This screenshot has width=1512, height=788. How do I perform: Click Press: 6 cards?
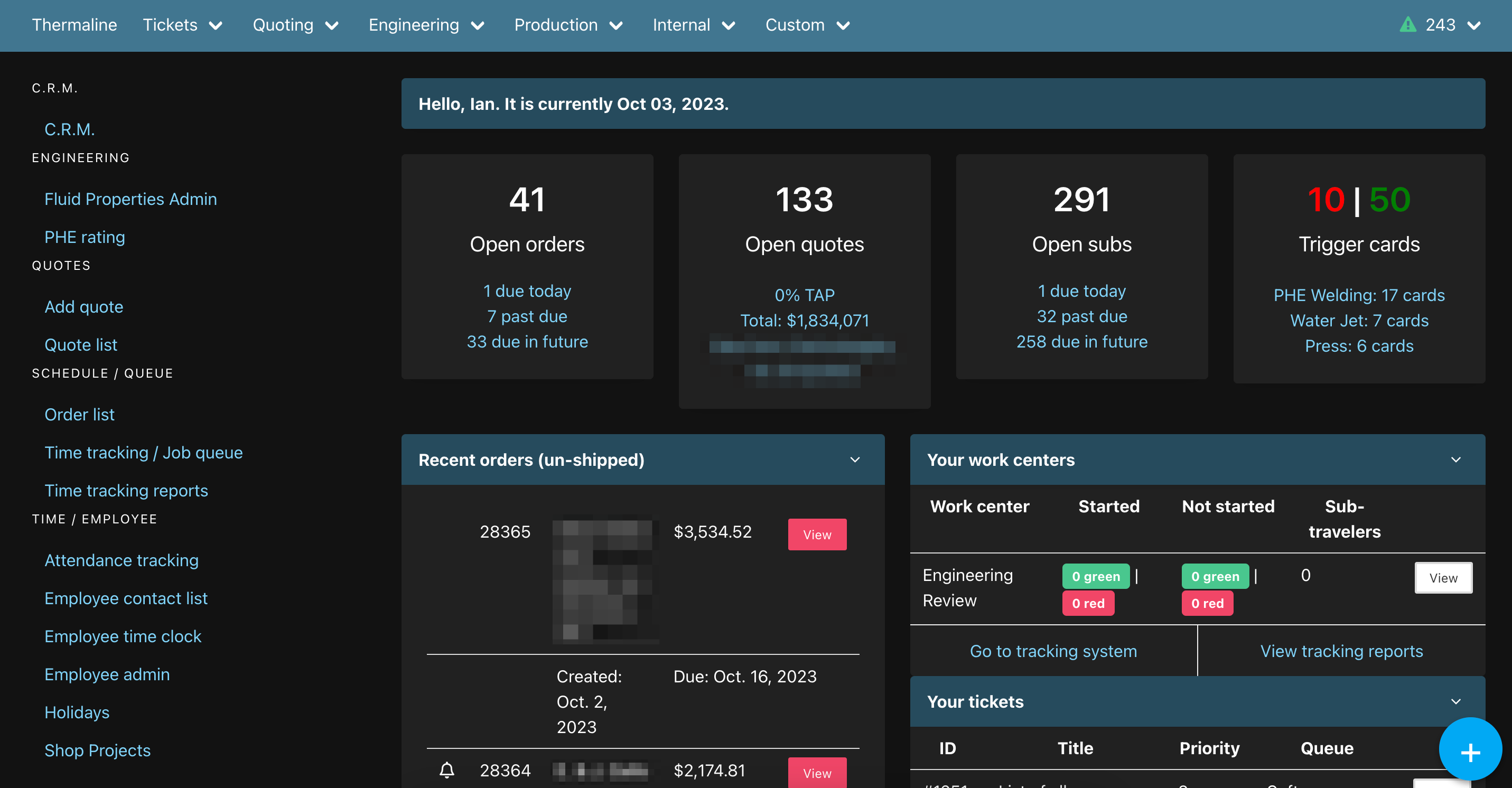coord(1359,346)
